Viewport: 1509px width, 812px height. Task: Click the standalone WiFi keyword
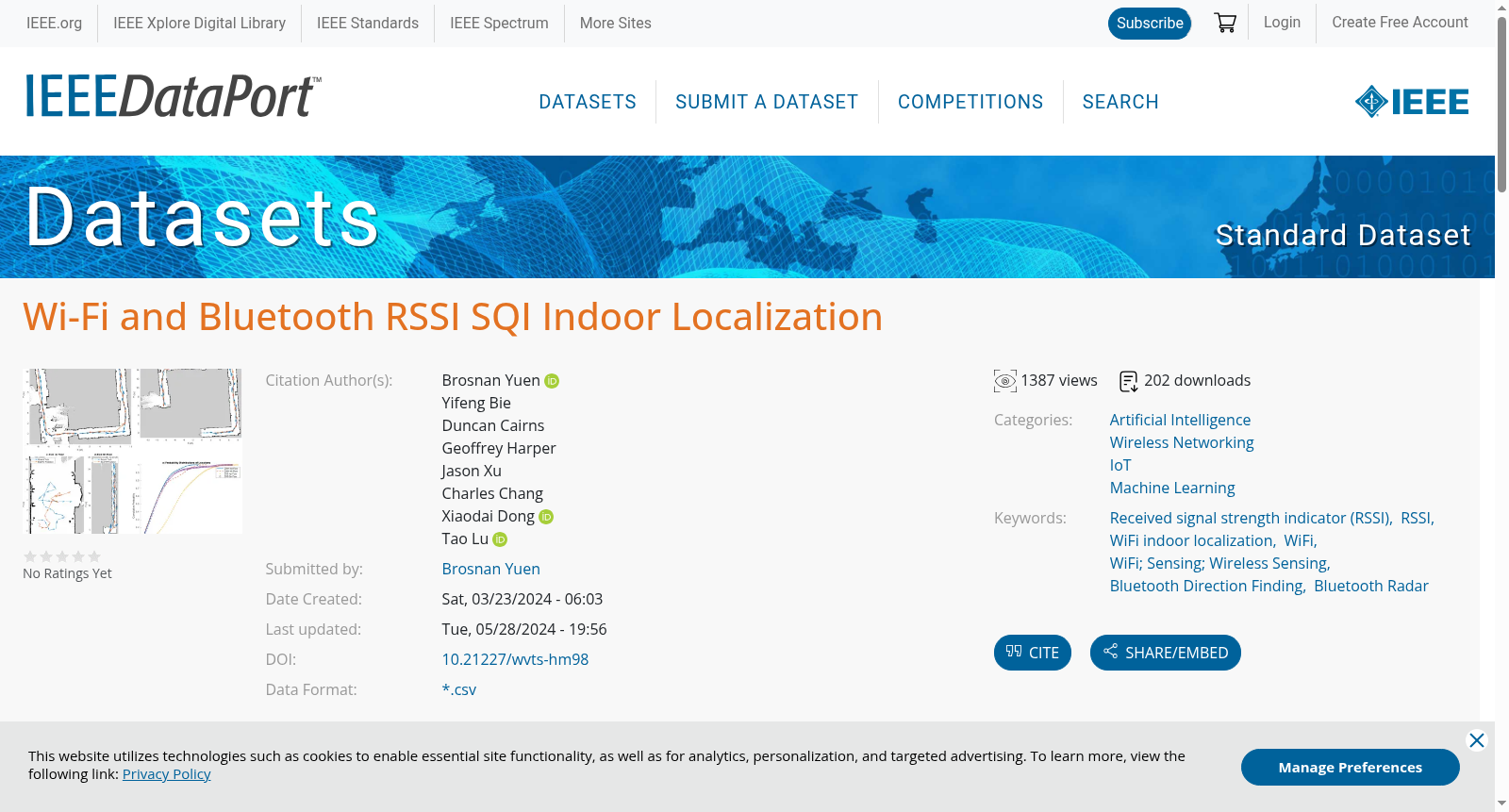pos(1300,541)
